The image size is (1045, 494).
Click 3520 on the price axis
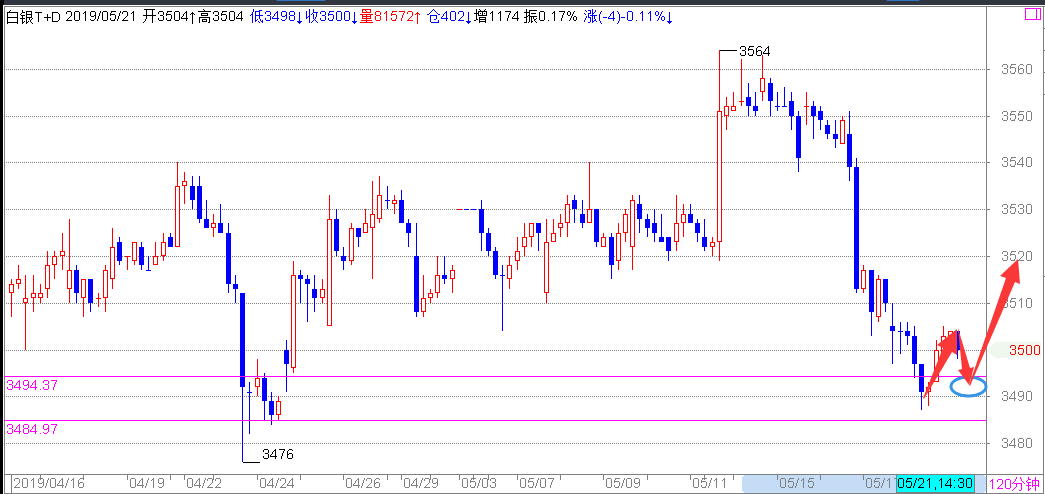(1017, 257)
